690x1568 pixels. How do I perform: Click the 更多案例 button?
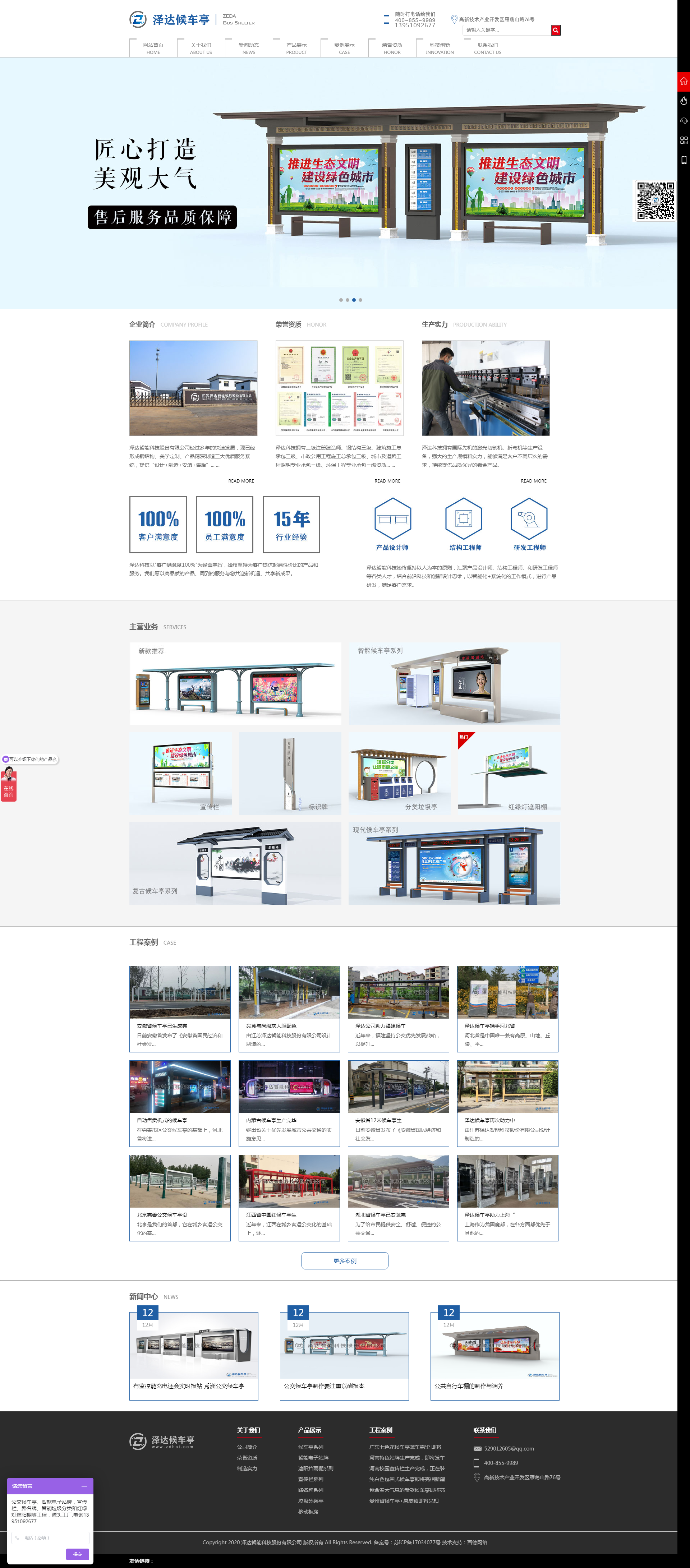(345, 1260)
